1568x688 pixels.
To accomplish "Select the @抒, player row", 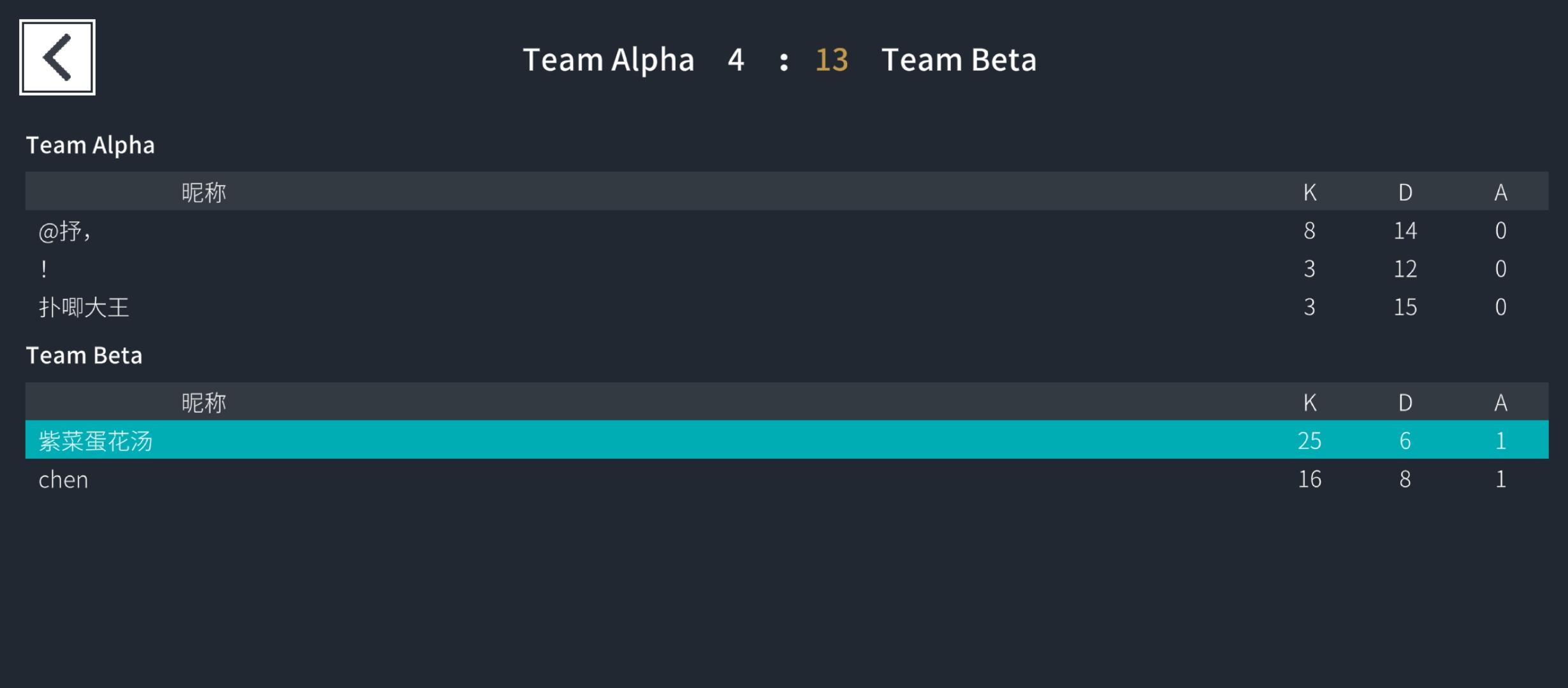I will tap(787, 230).
